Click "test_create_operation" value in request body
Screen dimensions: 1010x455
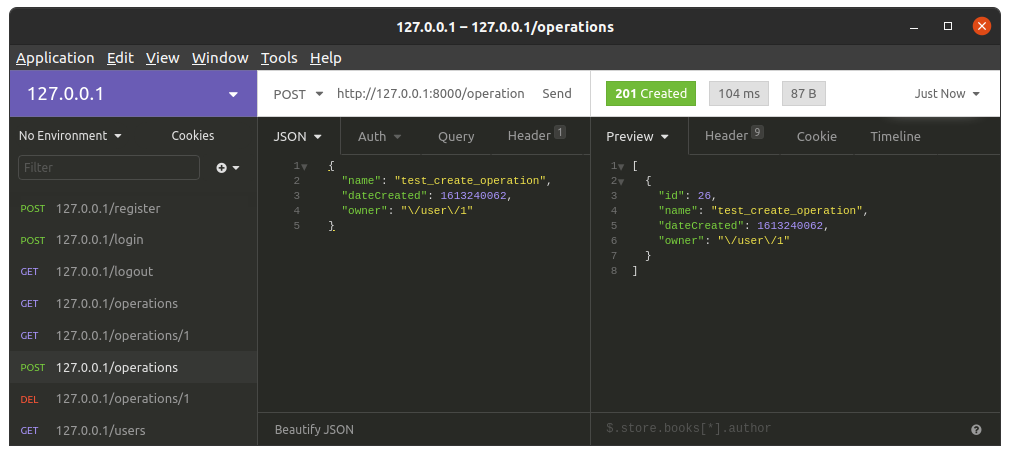click(x=471, y=180)
